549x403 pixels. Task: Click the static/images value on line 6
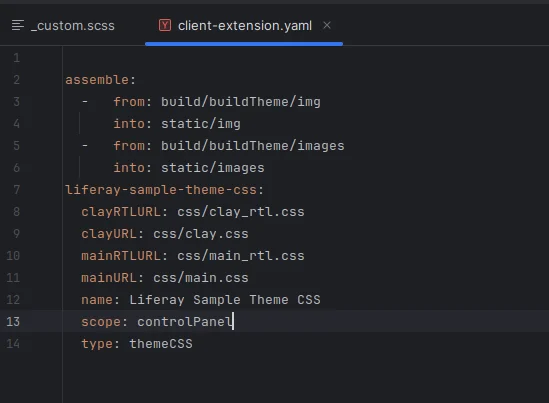coord(213,168)
